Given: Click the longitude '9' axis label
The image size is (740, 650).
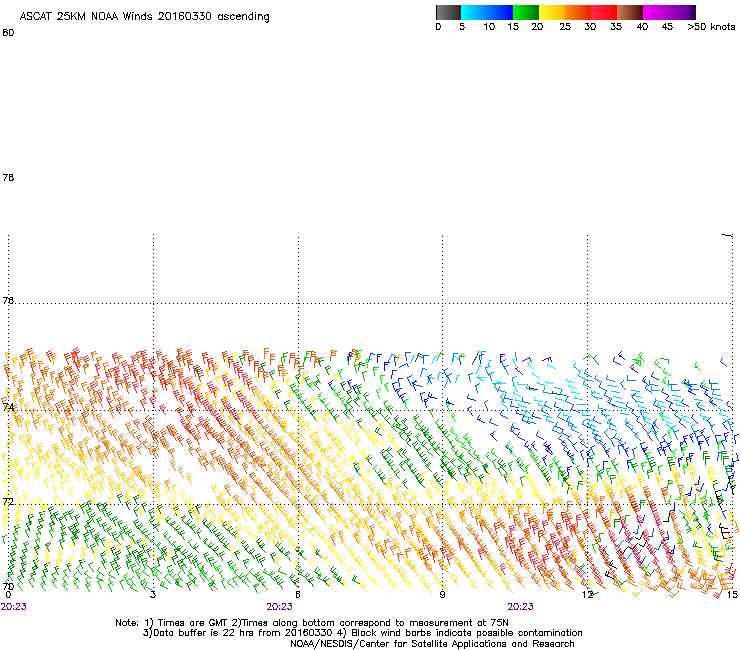Looking at the screenshot, I should (442, 595).
